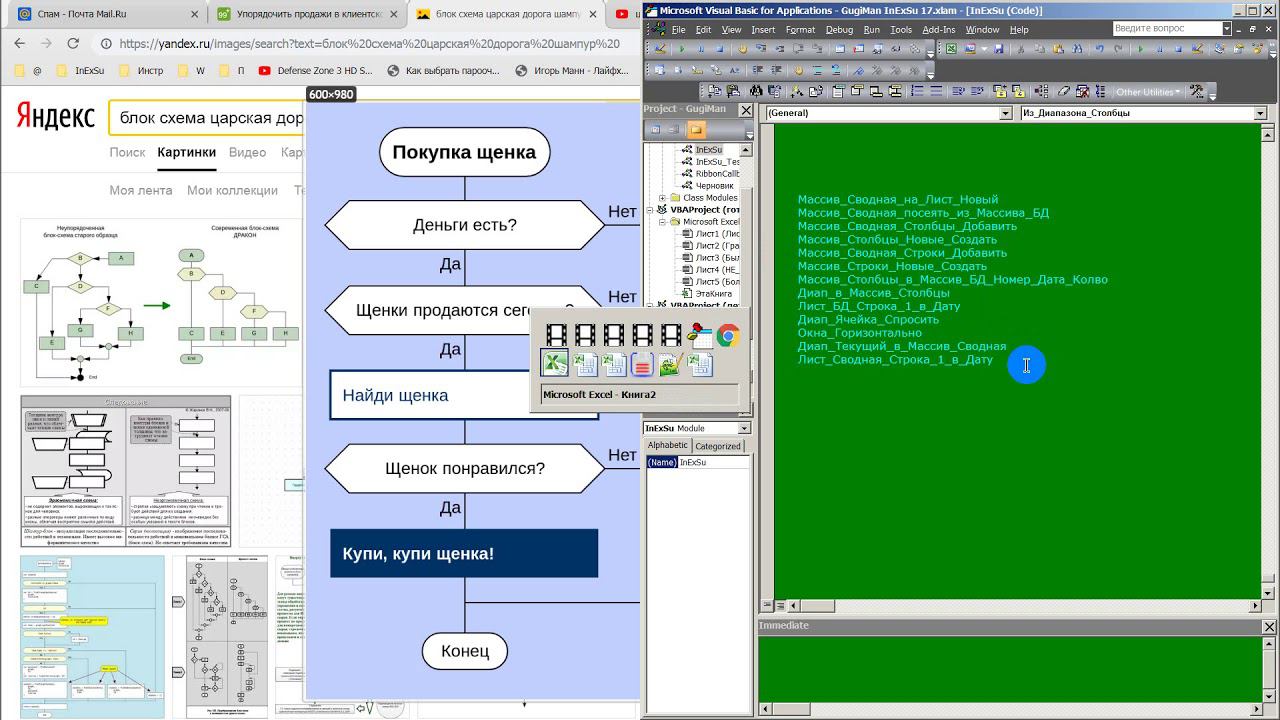
Task: Open the Other Utilities dropdown
Action: point(1149,92)
